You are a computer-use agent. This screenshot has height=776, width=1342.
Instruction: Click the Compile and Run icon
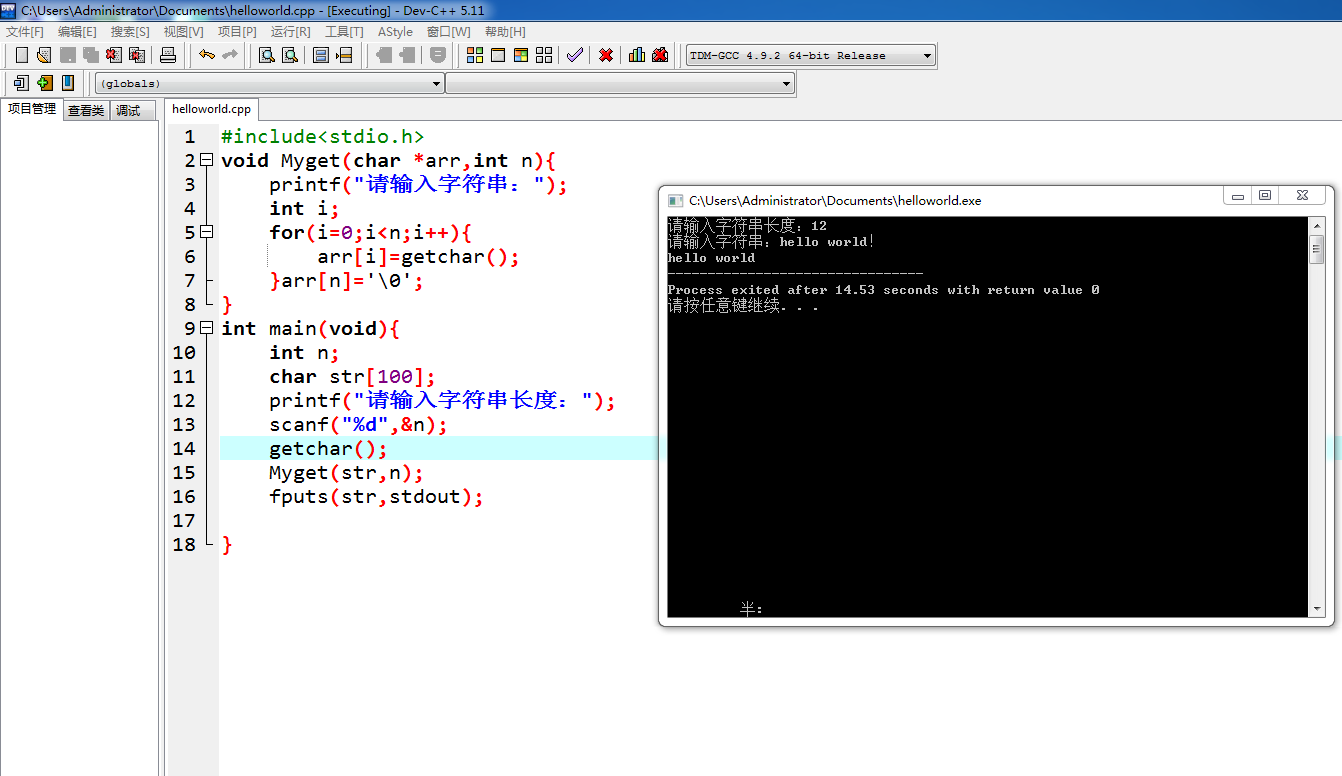tap(521, 55)
